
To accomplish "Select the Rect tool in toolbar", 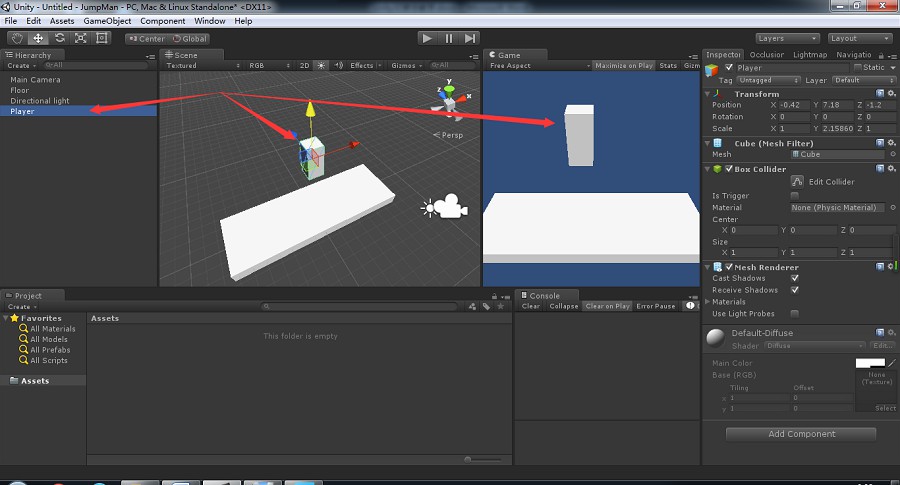I will click(x=102, y=38).
